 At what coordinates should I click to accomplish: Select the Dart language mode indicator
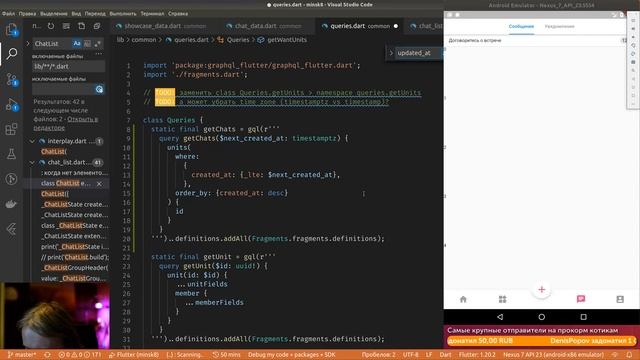point(445,355)
